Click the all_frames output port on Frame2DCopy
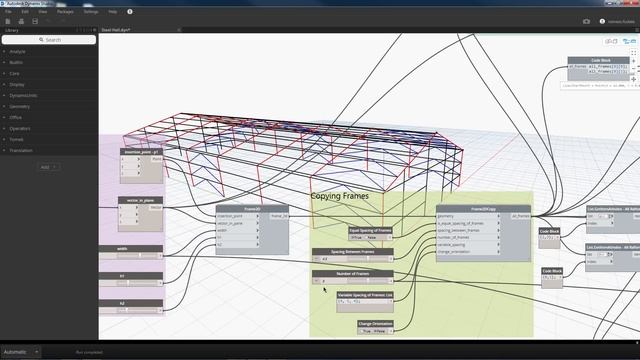640x360 pixels. 520,216
